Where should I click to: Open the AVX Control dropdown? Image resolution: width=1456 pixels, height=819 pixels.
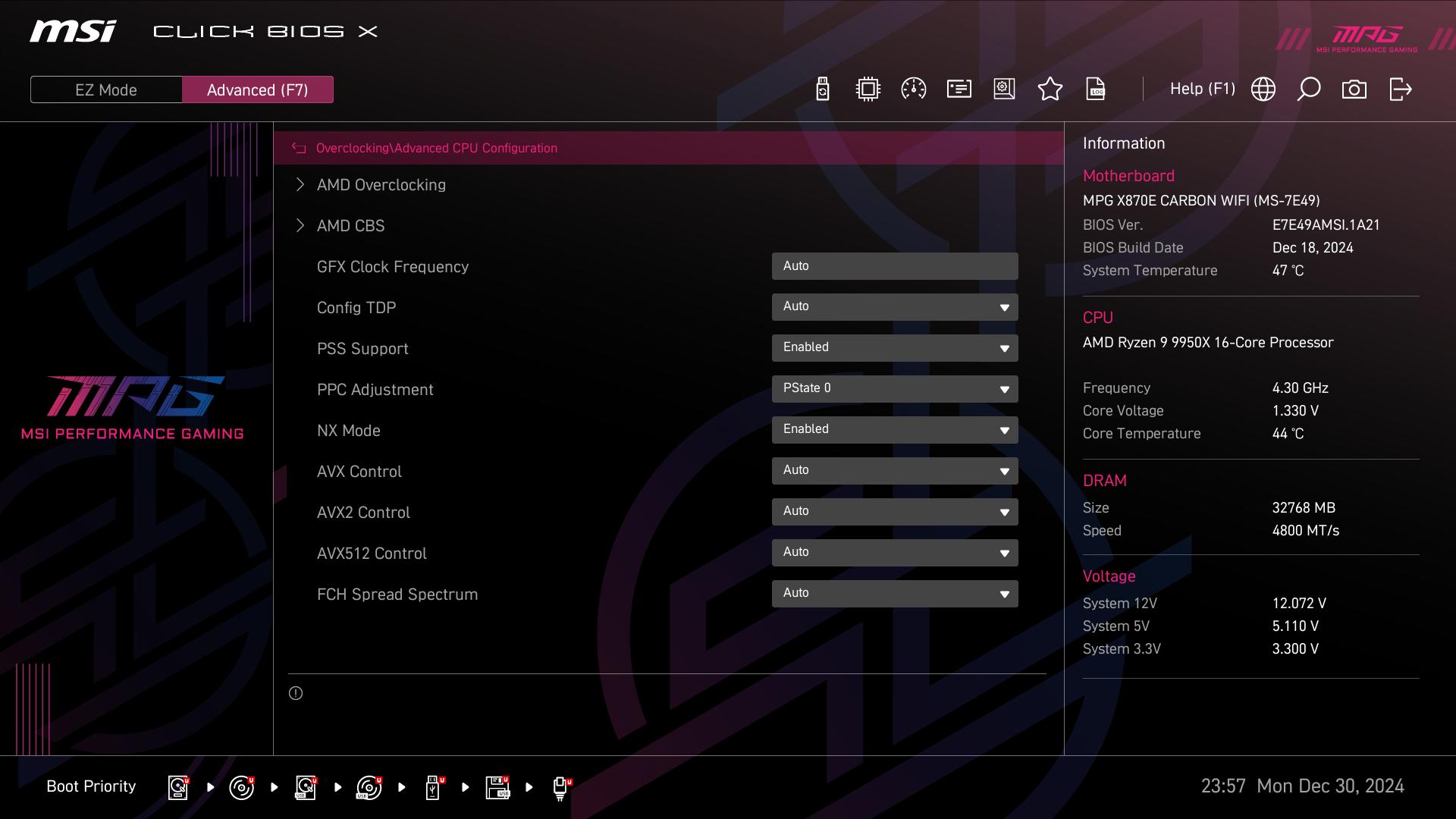[895, 471]
